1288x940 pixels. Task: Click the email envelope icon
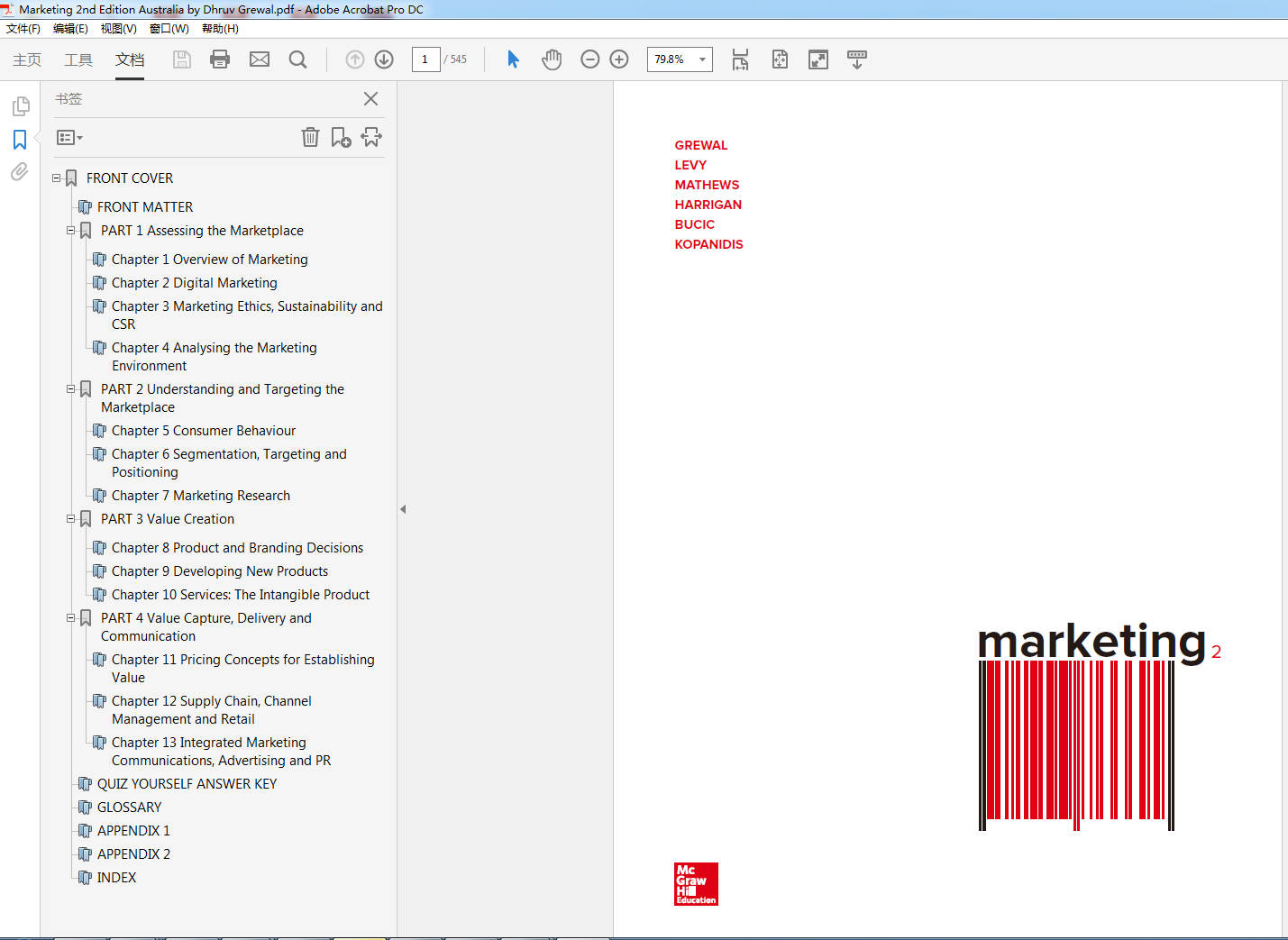pos(260,59)
